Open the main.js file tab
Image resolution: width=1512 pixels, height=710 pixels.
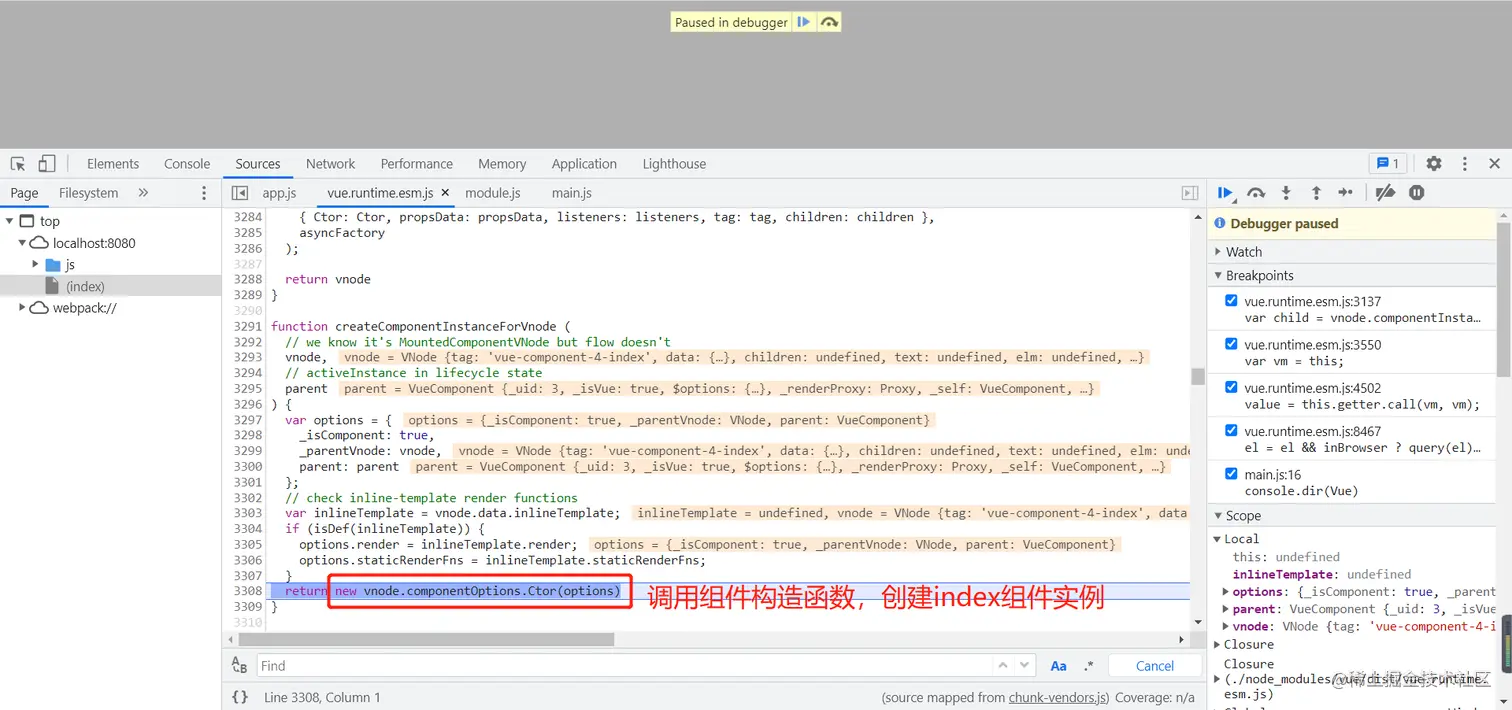(x=572, y=193)
